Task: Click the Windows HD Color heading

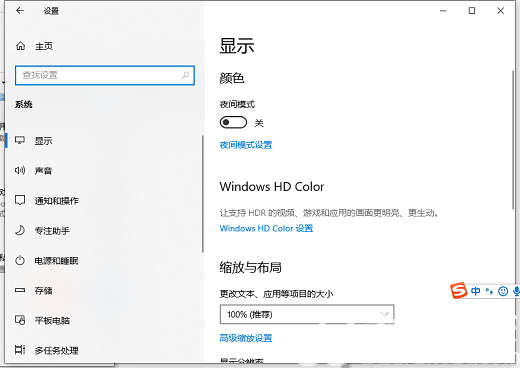Action: coord(272,187)
